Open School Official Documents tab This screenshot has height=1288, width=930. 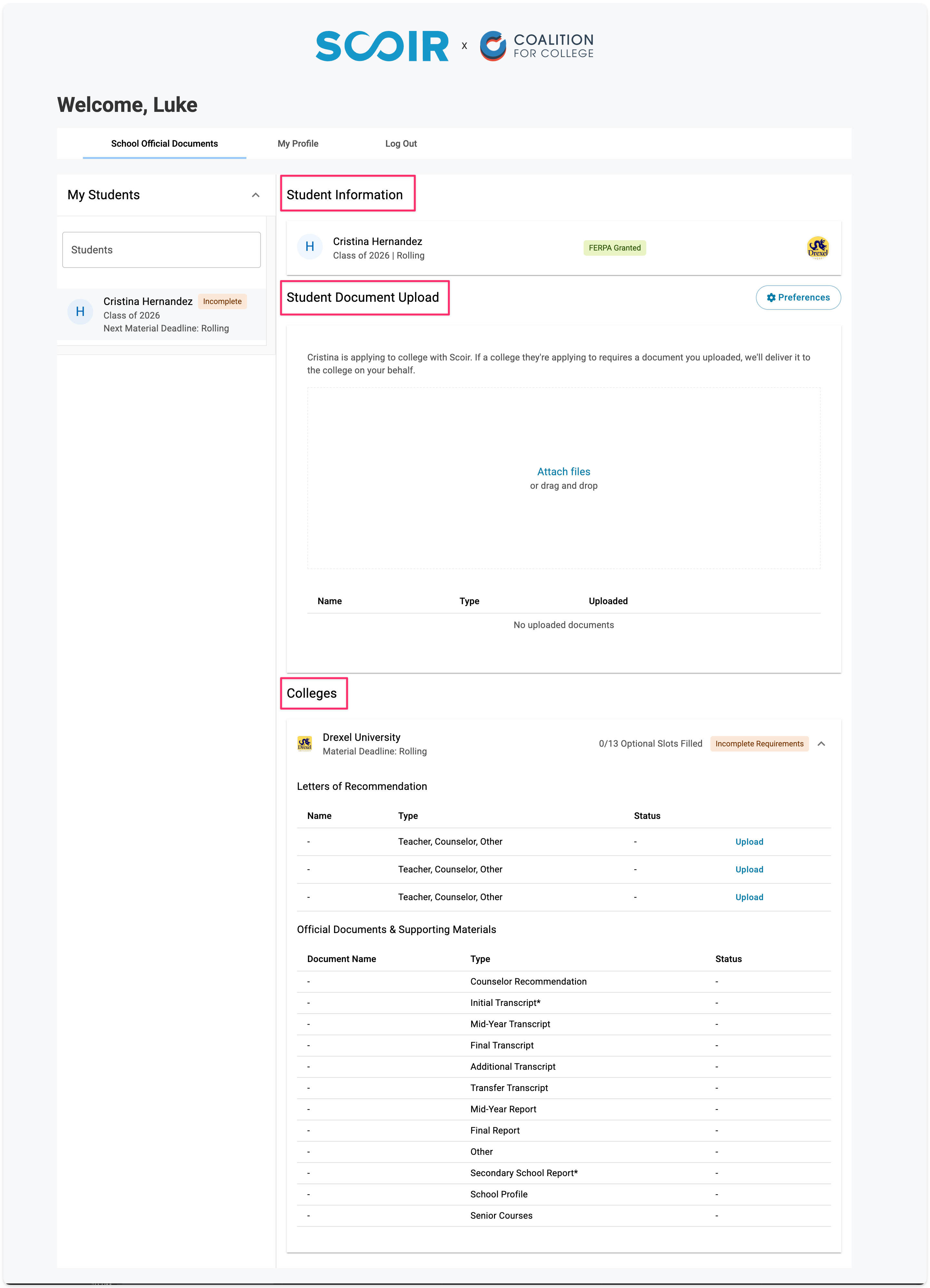164,144
